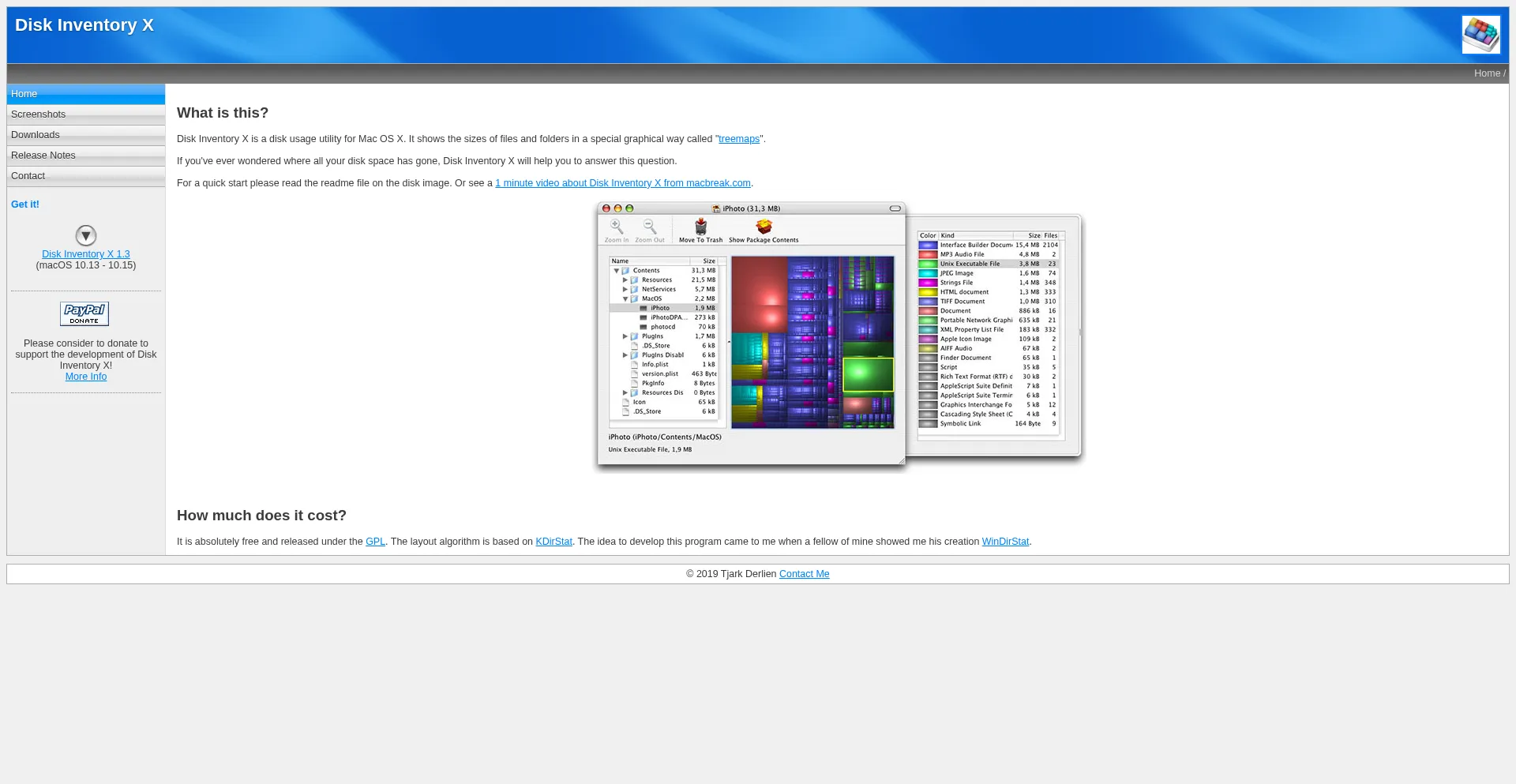The width and height of the screenshot is (1516, 784).
Task: Click the toolbar pill button in the iPhoto title bar
Action: pos(895,208)
